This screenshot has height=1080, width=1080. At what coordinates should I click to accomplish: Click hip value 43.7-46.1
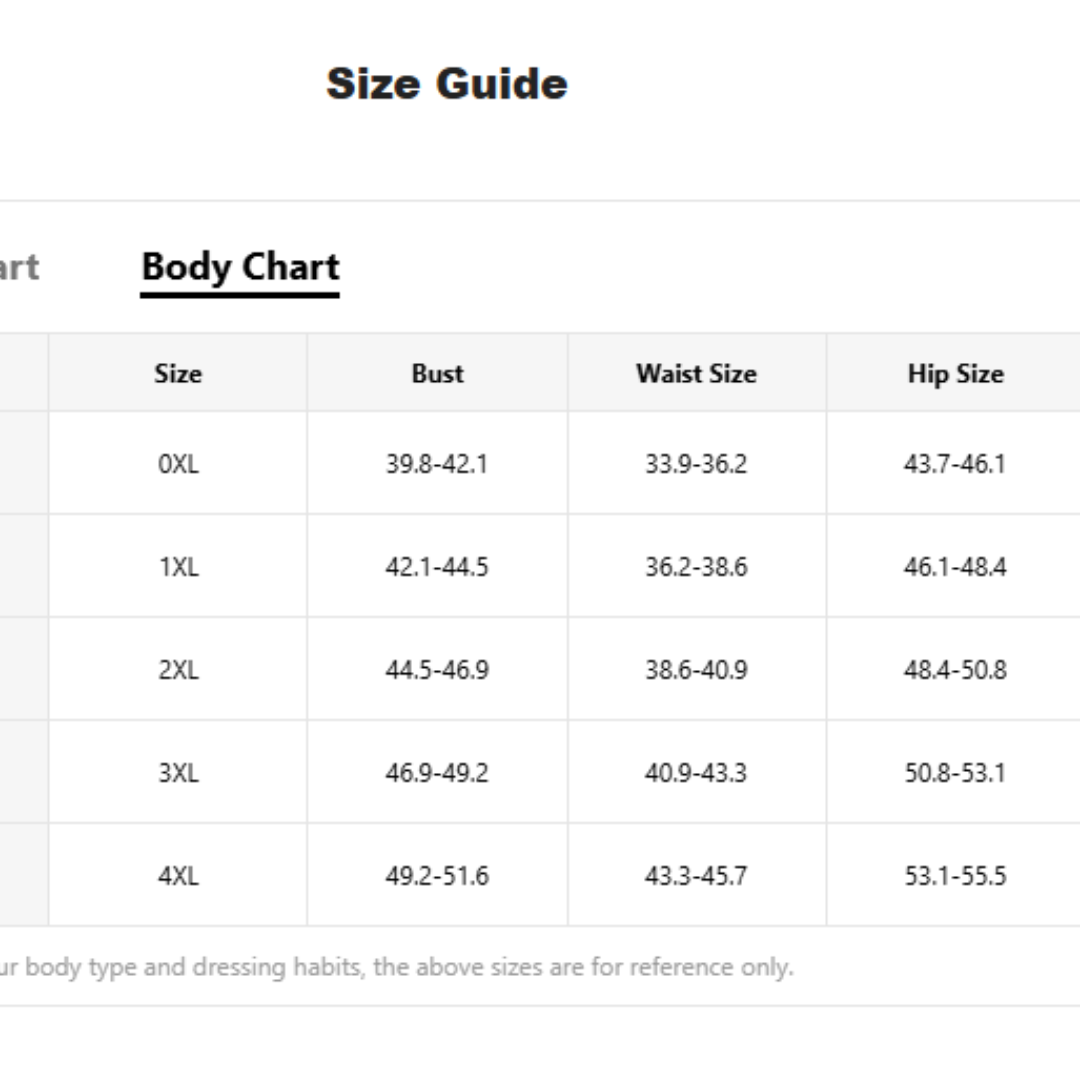click(x=955, y=464)
